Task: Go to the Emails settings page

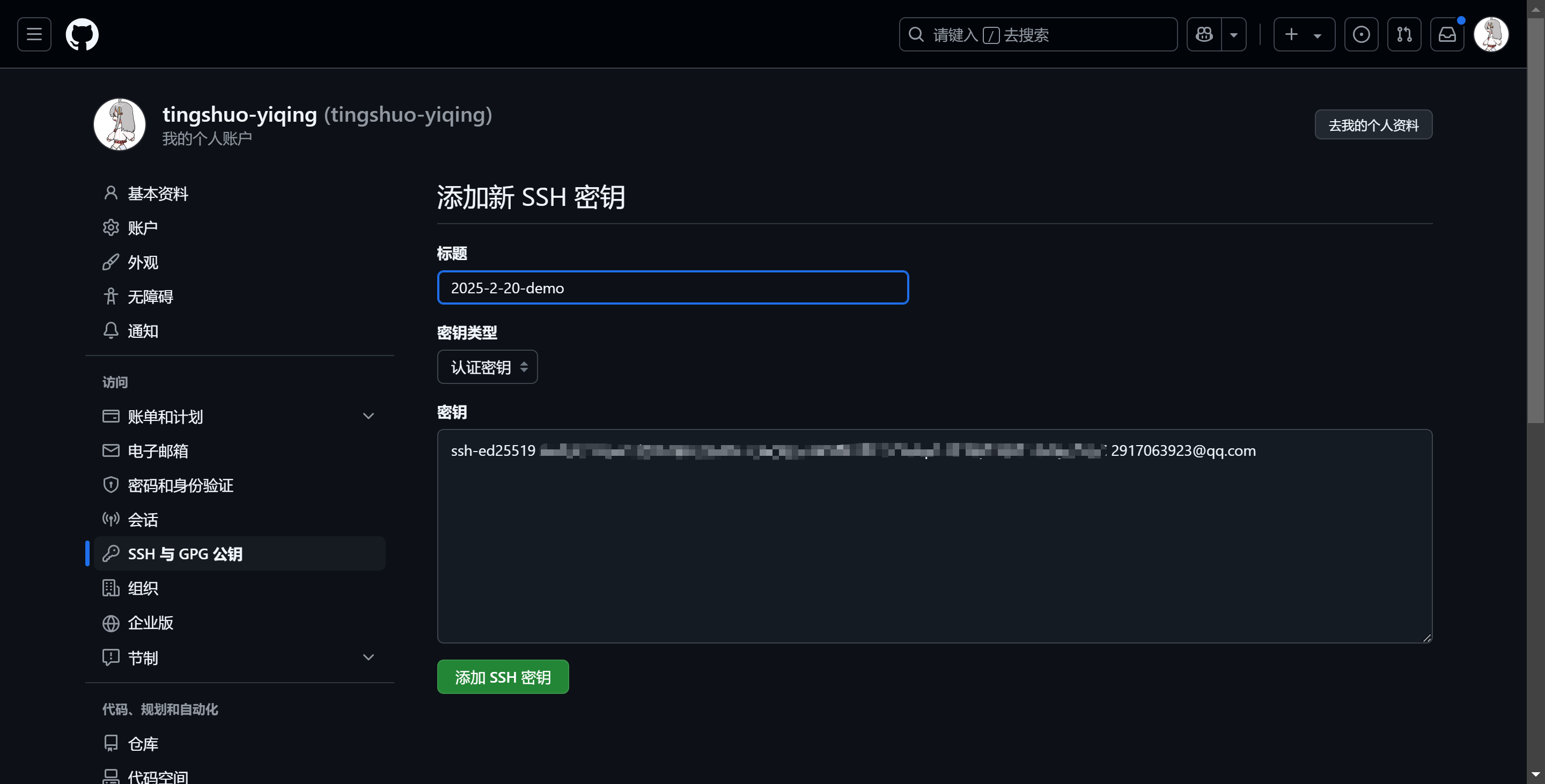Action: pos(158,451)
